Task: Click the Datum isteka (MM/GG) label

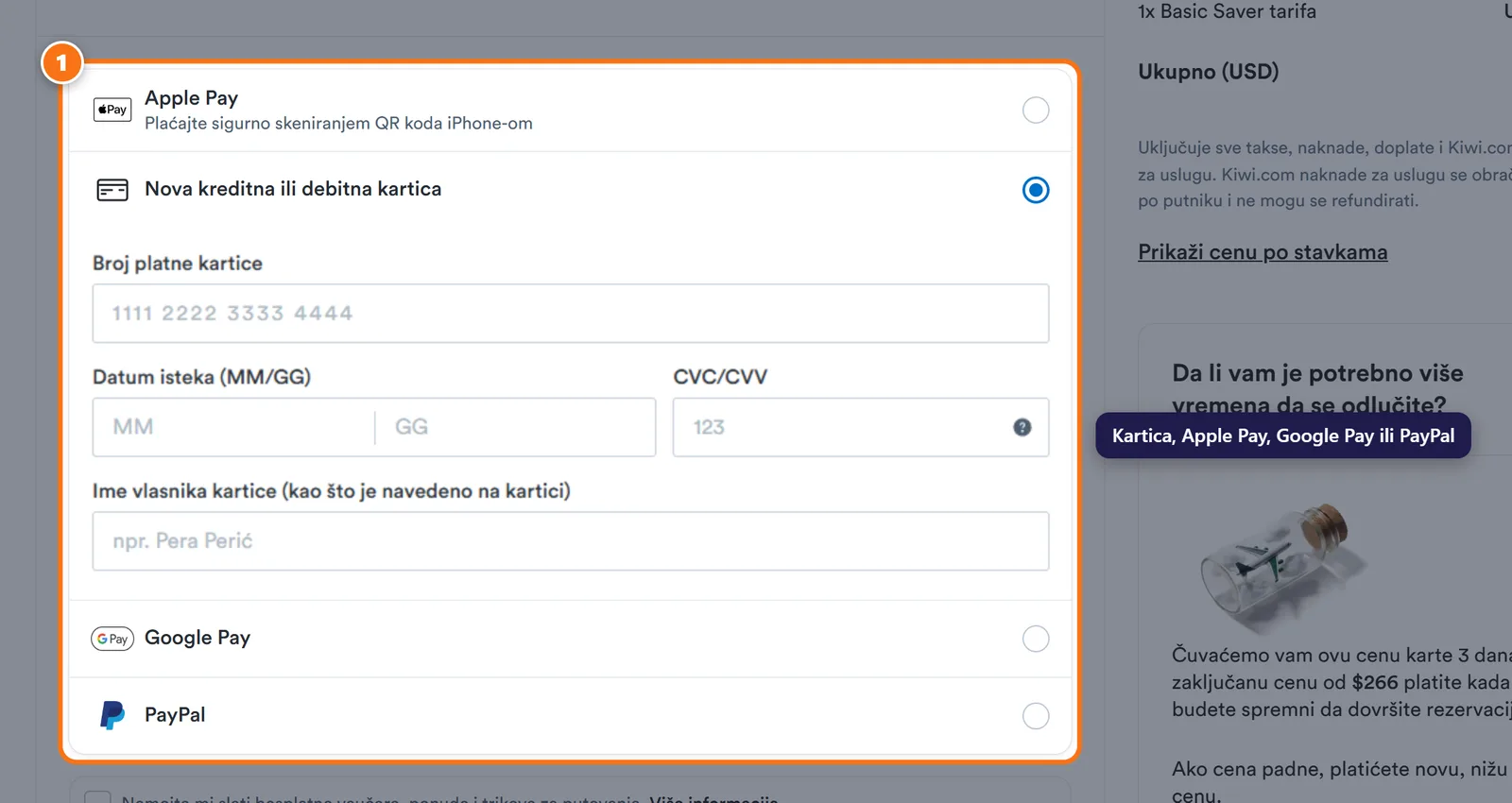Action: click(201, 377)
